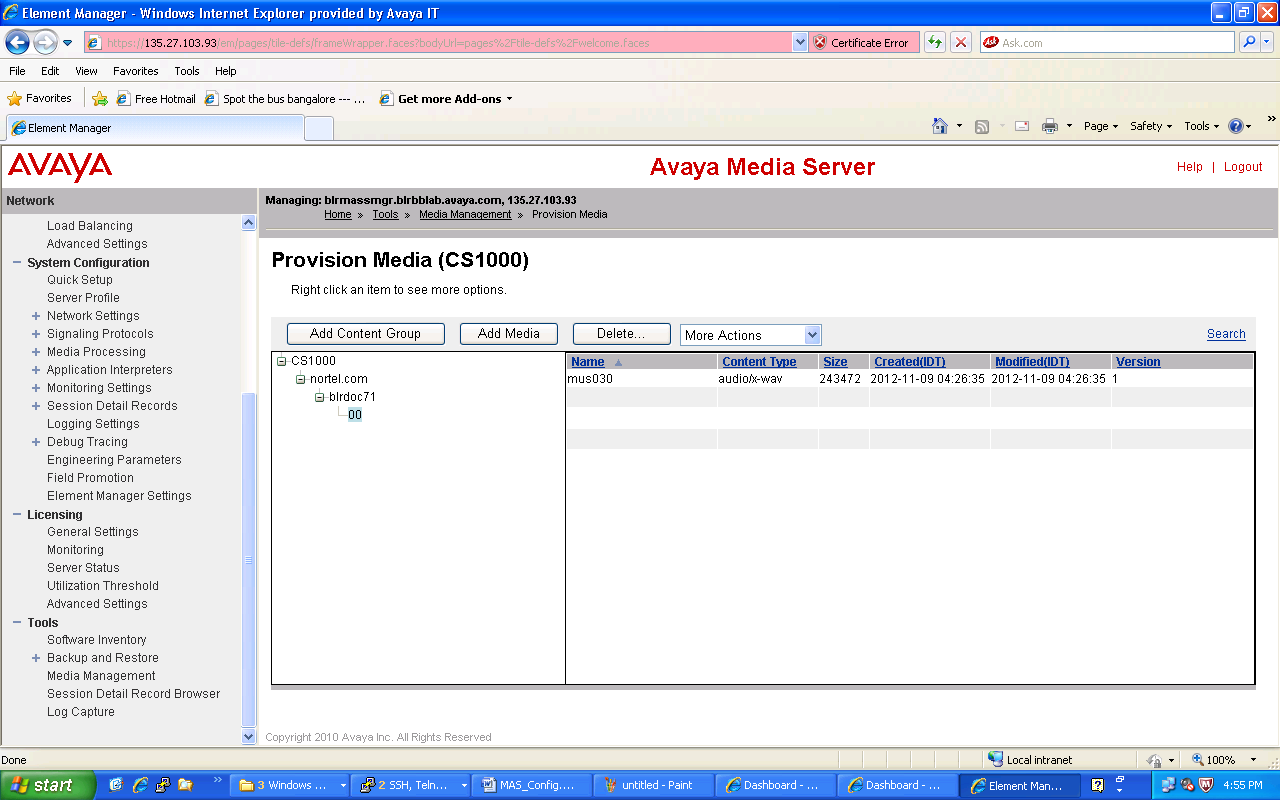Open the File menu
Viewport: 1280px width, 800px height.
coord(17,71)
